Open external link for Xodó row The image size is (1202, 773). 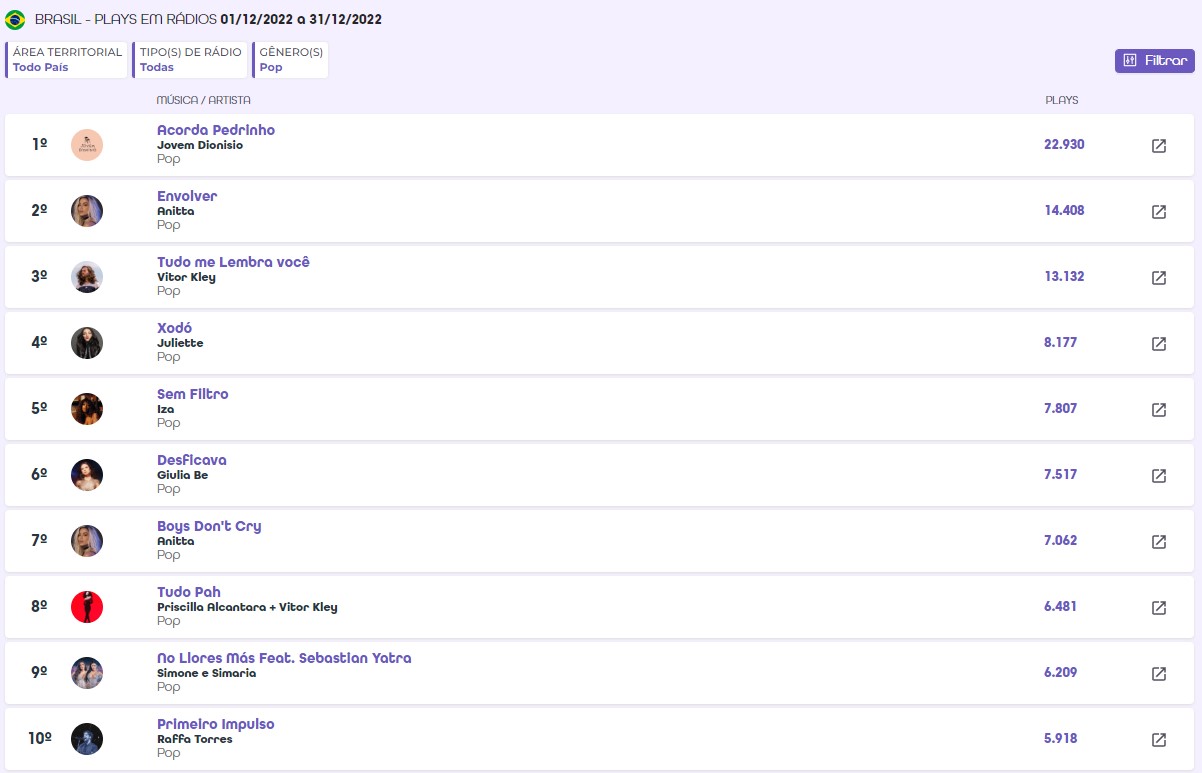(x=1159, y=344)
